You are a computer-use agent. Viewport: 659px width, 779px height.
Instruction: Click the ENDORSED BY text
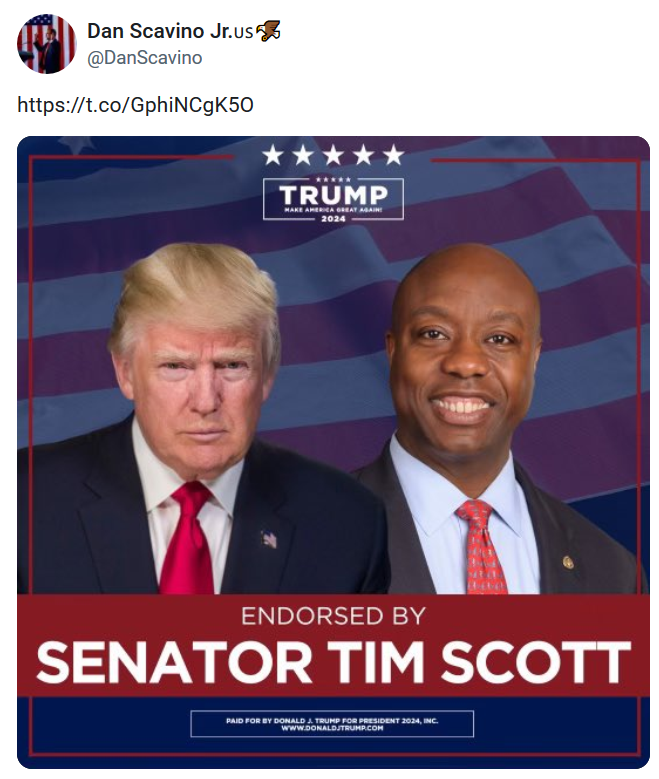pos(333,616)
